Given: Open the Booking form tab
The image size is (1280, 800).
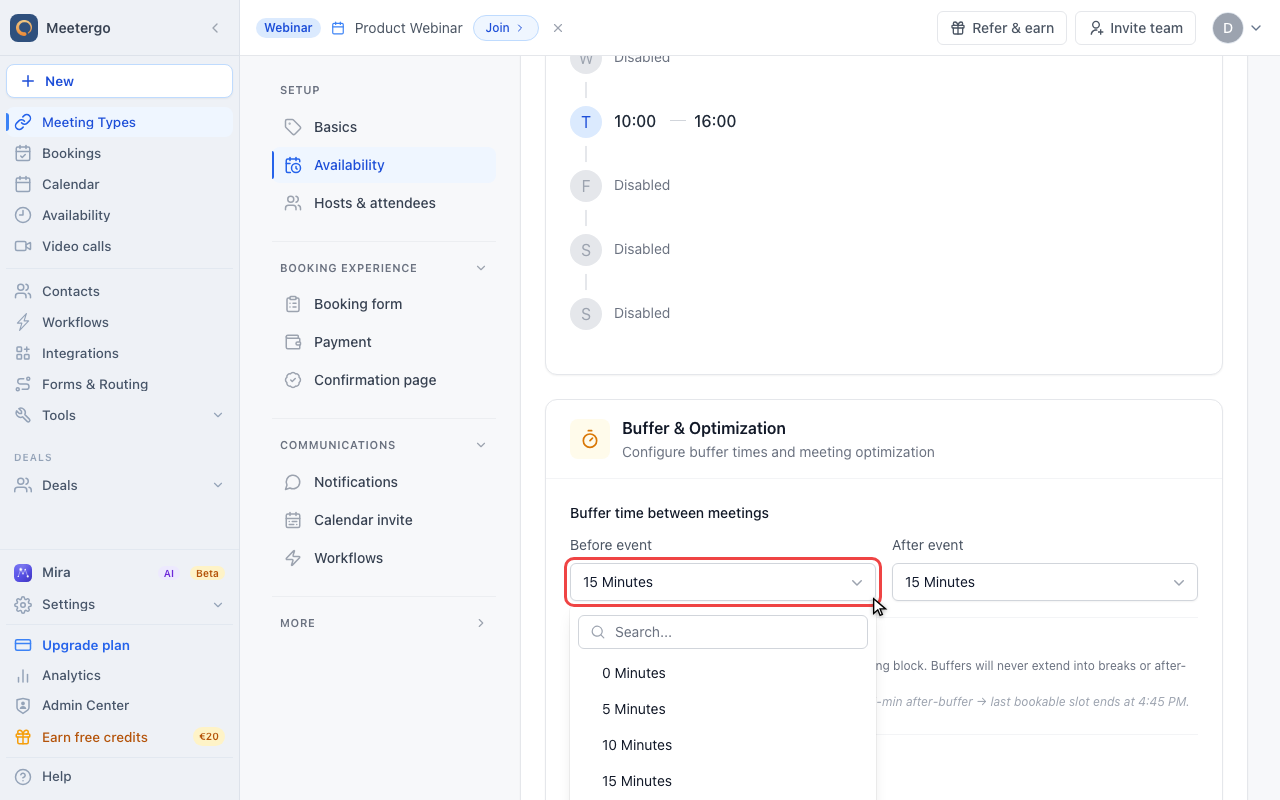Looking at the screenshot, I should [384, 304].
